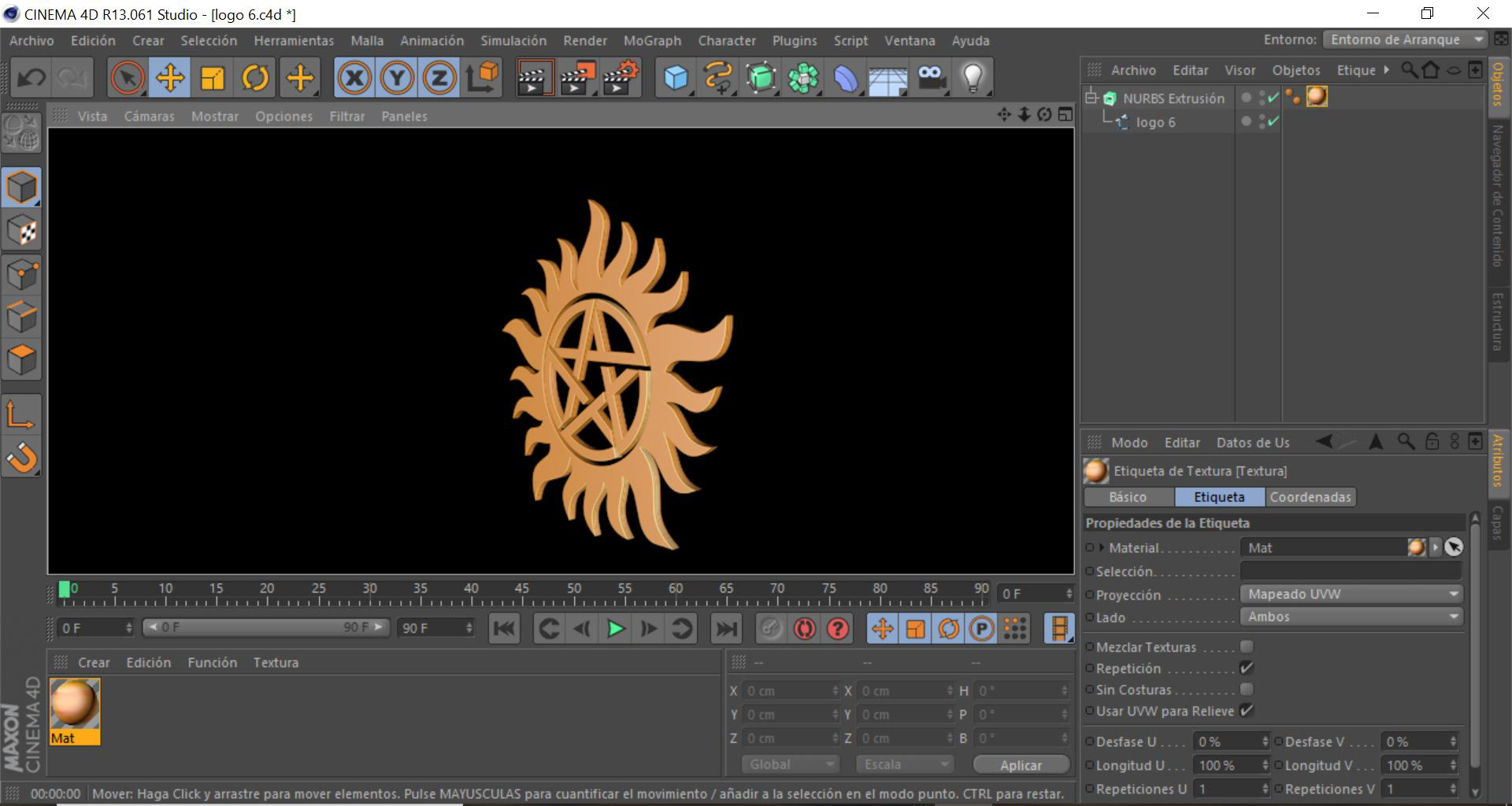Add a Cube primitive object
1512x806 pixels.
(676, 77)
